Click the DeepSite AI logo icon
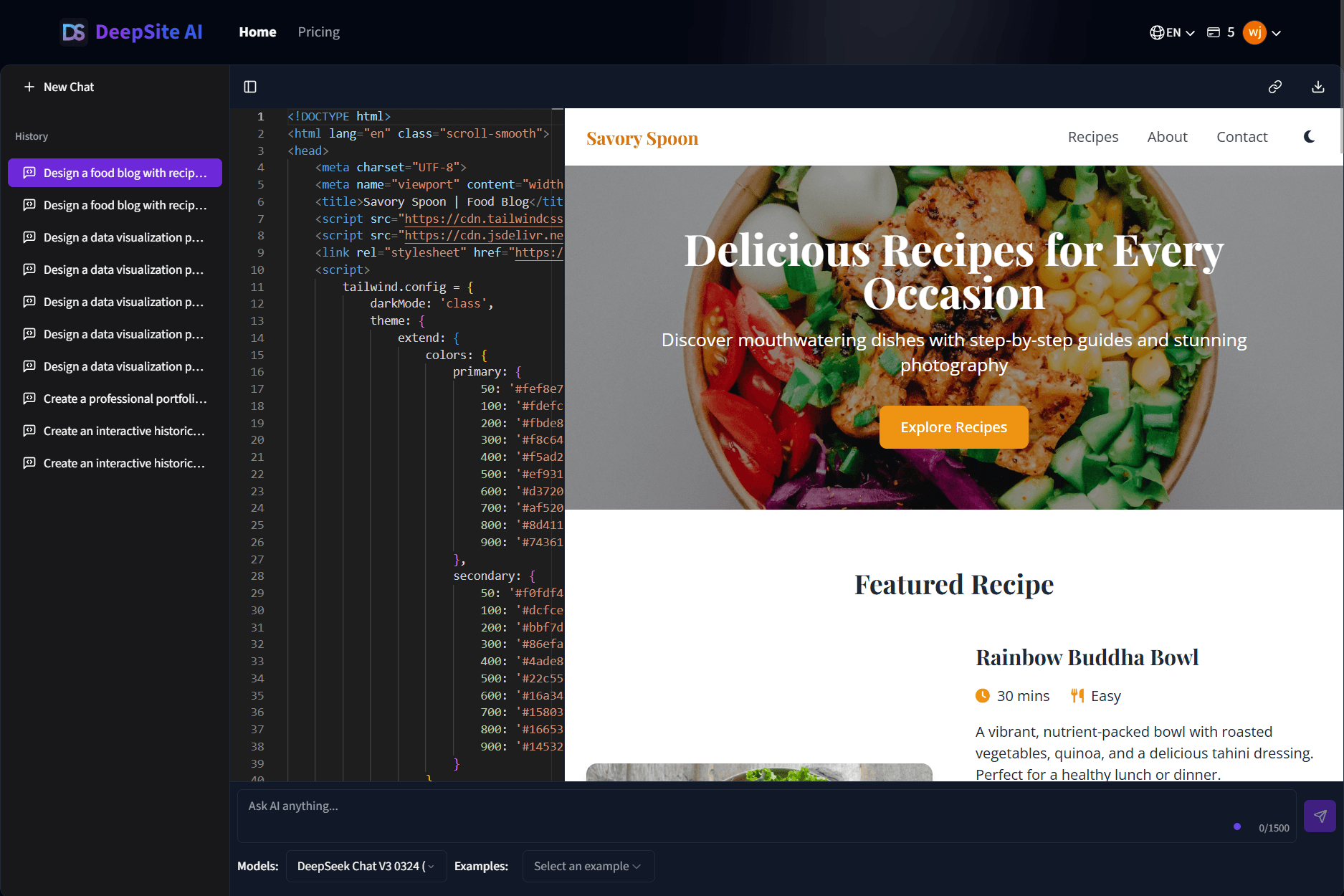Viewport: 1344px width, 896px height. tap(74, 32)
